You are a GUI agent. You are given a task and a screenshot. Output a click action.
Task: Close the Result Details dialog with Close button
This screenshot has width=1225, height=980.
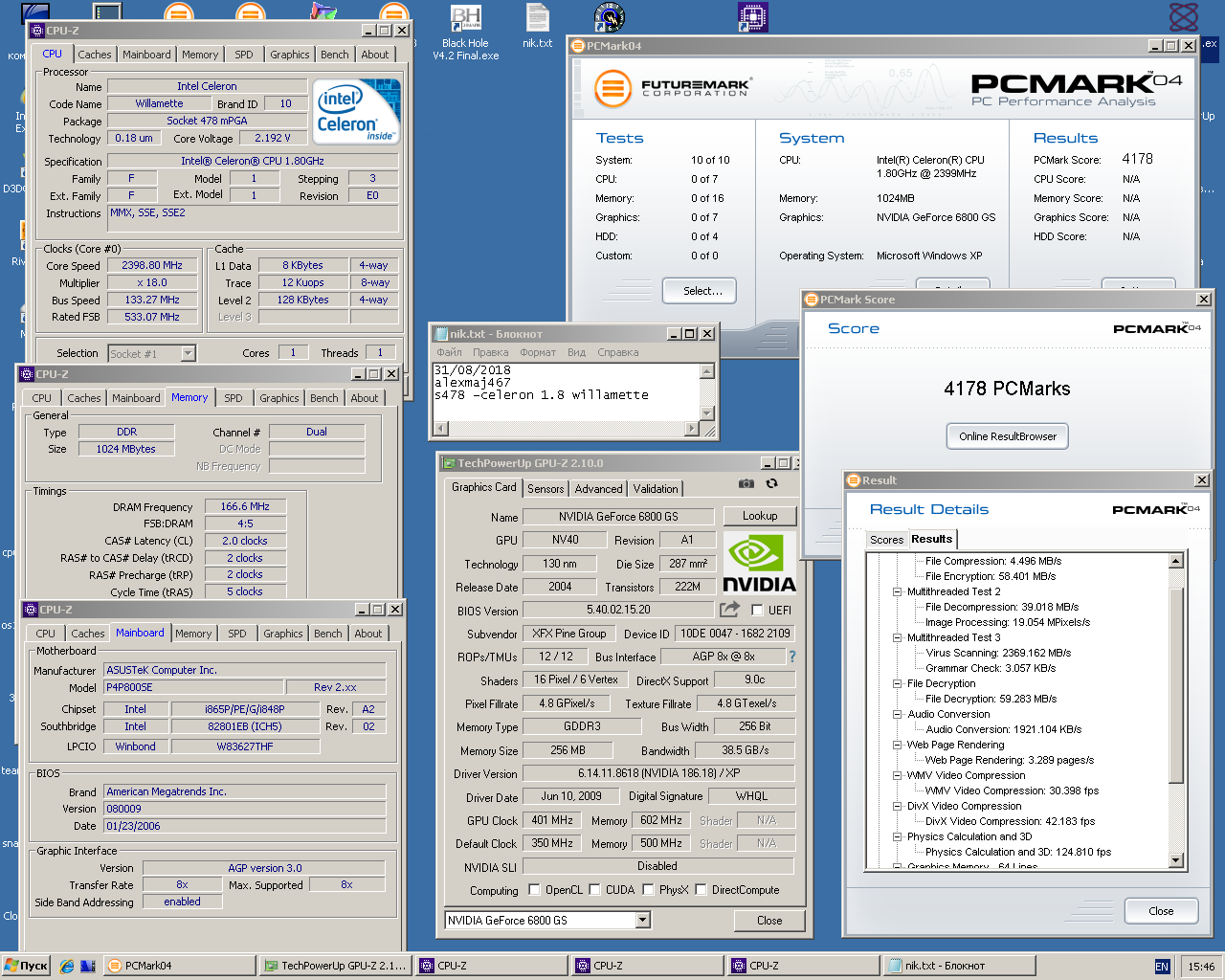(x=1161, y=911)
